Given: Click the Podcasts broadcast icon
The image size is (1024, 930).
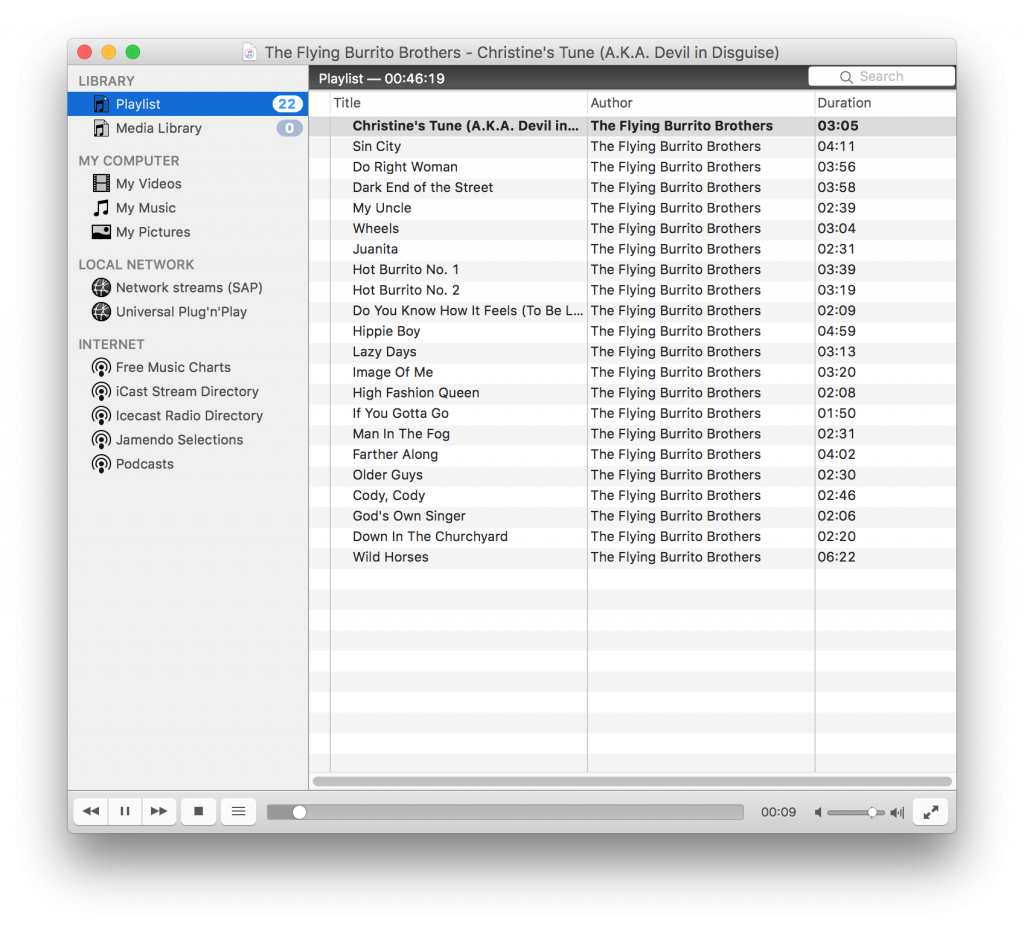Looking at the screenshot, I should click(101, 464).
